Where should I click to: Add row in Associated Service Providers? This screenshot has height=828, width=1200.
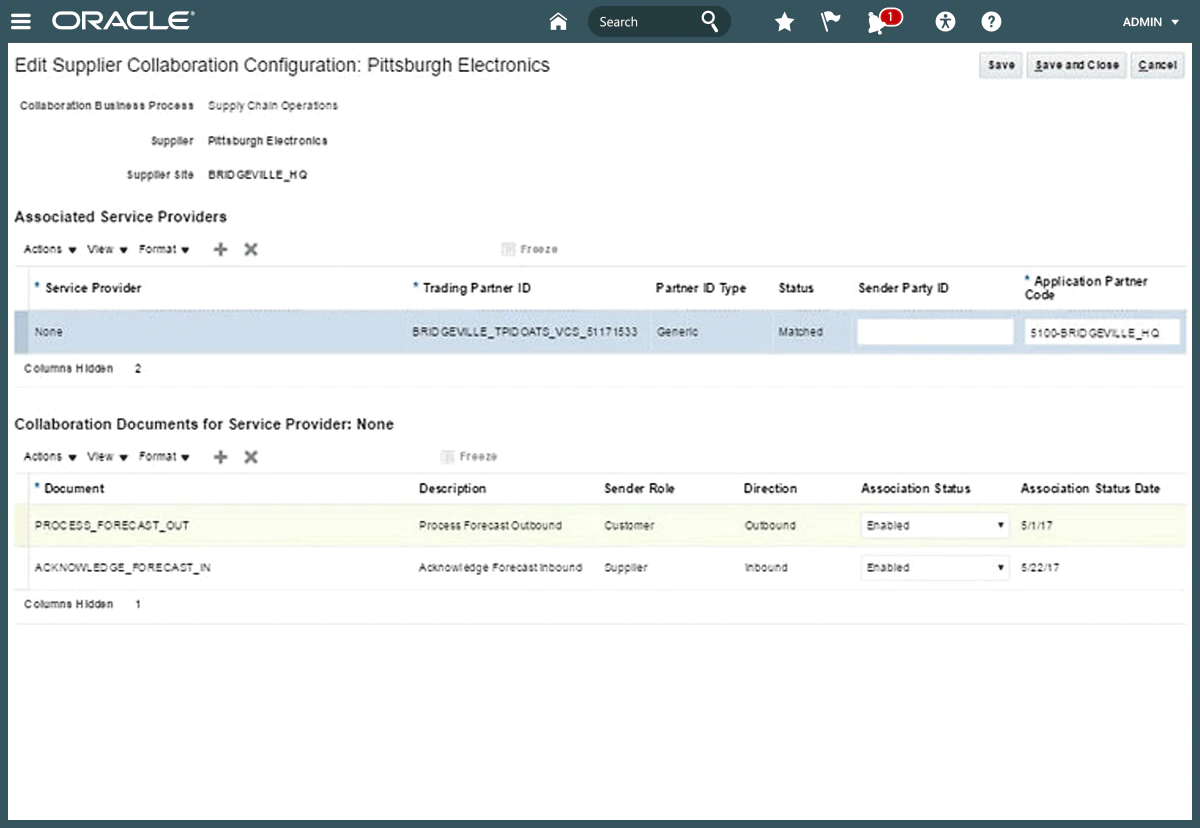tap(221, 250)
